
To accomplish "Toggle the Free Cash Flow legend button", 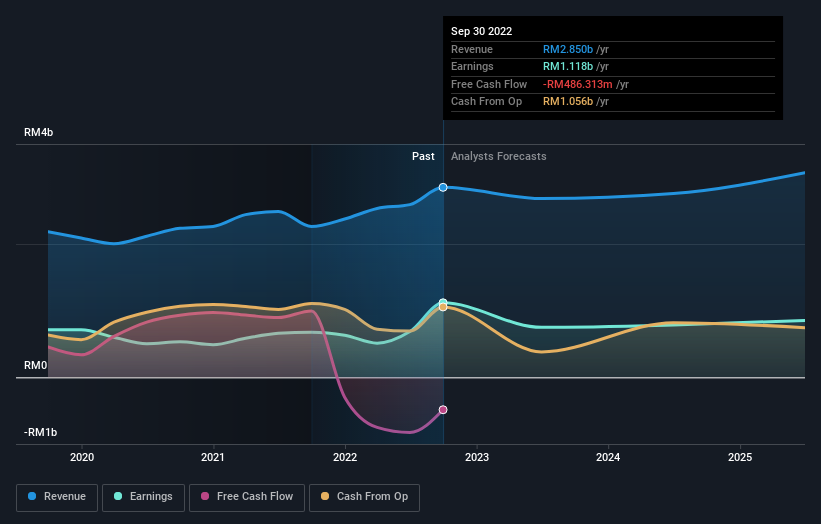I will tap(247, 497).
